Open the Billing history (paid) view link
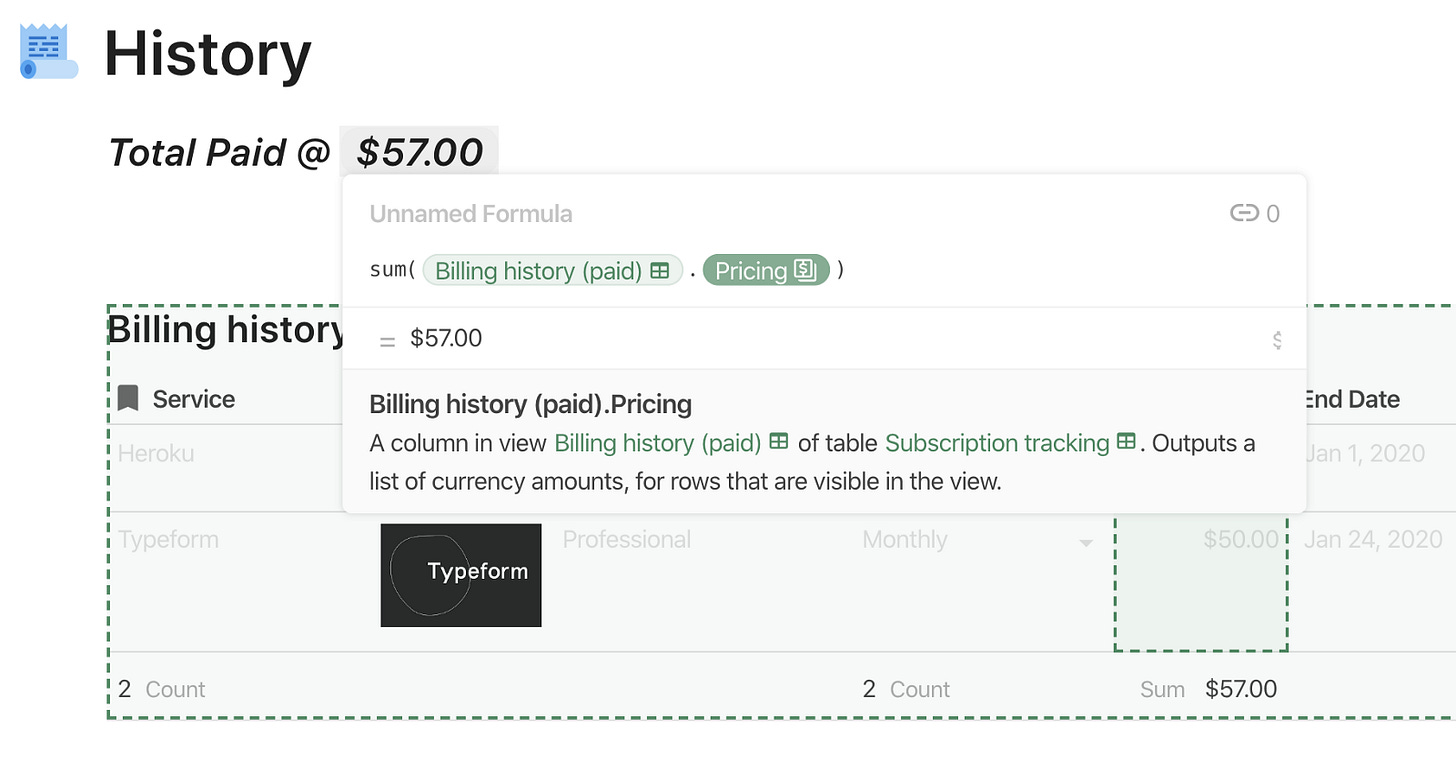 (658, 443)
